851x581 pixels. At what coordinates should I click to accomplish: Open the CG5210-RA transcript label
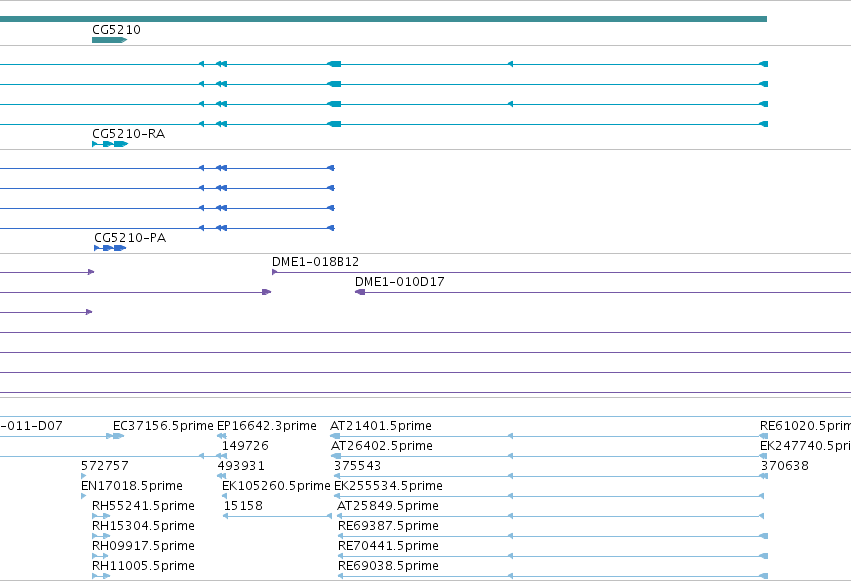coord(129,134)
